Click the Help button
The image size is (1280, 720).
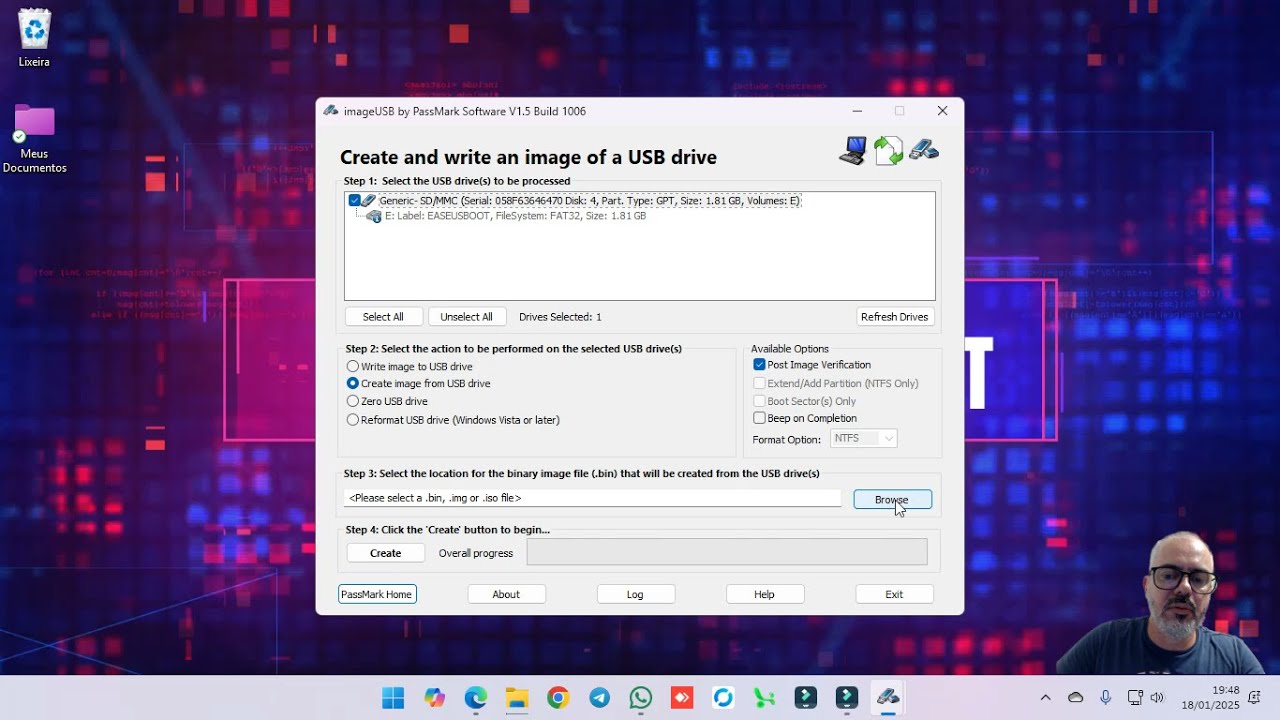click(x=764, y=594)
